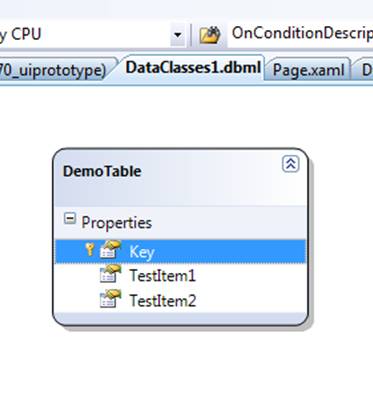
Task: Select the DataClasses1.dbml tab
Action: click(x=193, y=68)
